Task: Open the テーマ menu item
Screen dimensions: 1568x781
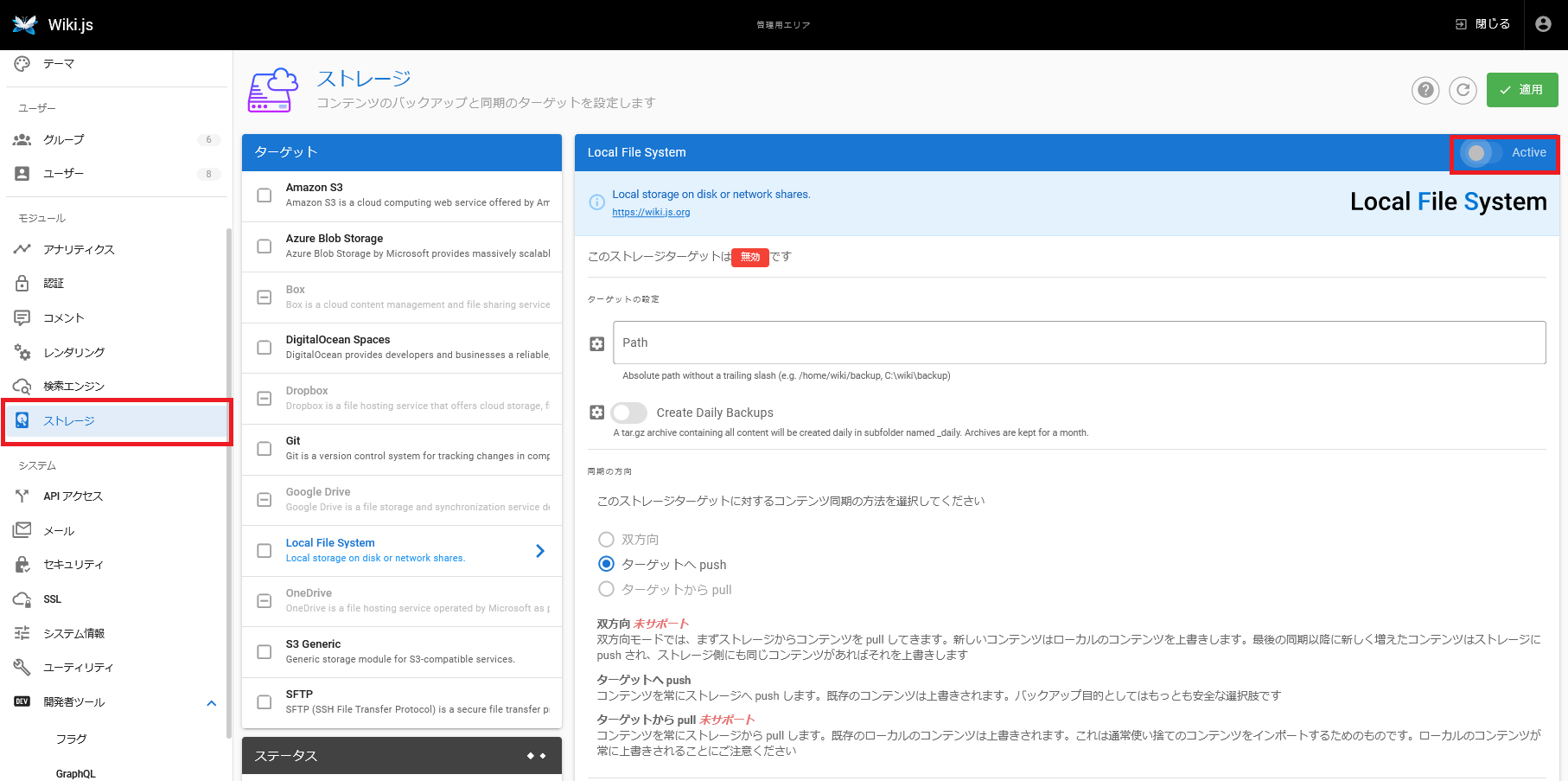Action: 117,64
